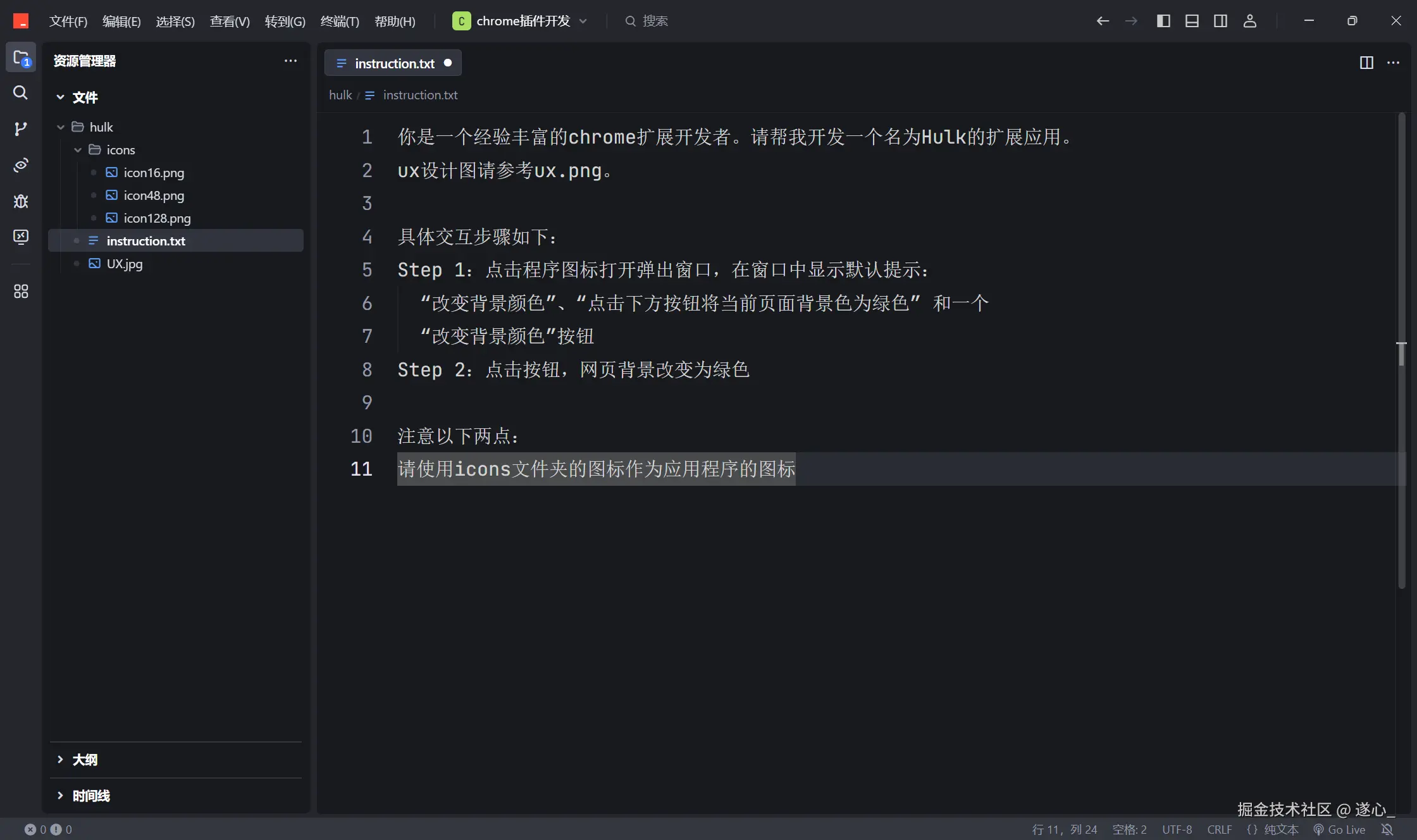Open the Search view in activity bar
This screenshot has width=1417, height=840.
click(x=20, y=93)
